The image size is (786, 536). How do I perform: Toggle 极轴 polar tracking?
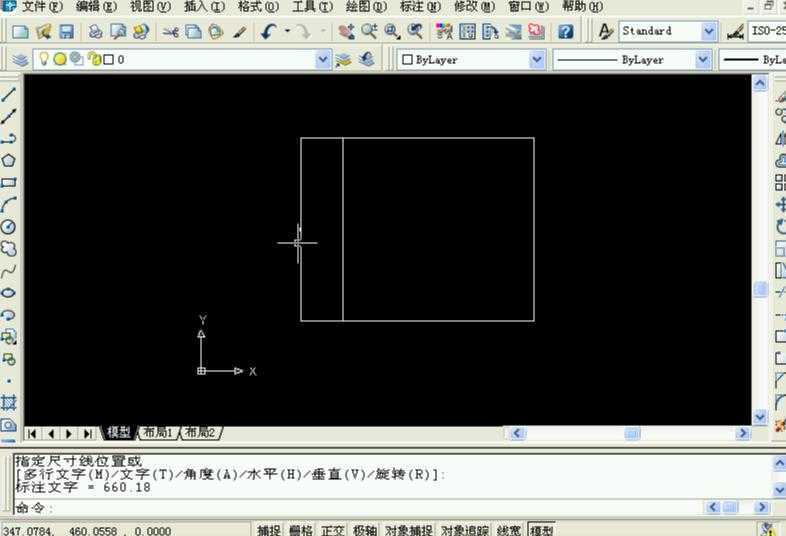(364, 530)
